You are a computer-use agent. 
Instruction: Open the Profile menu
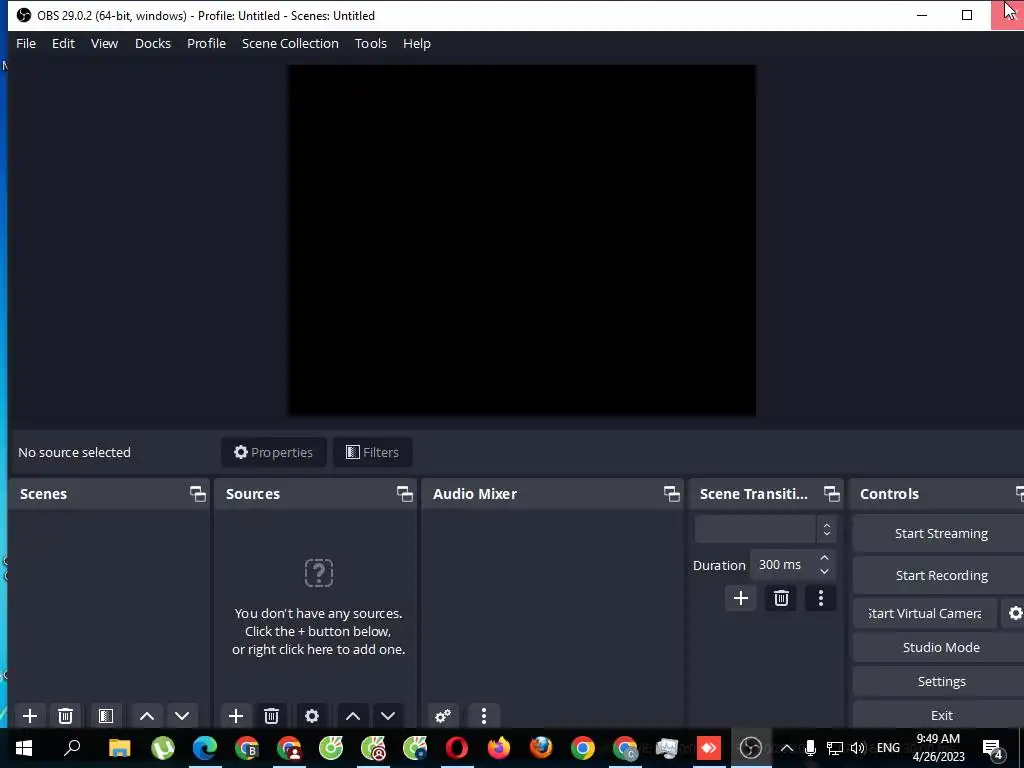(206, 44)
